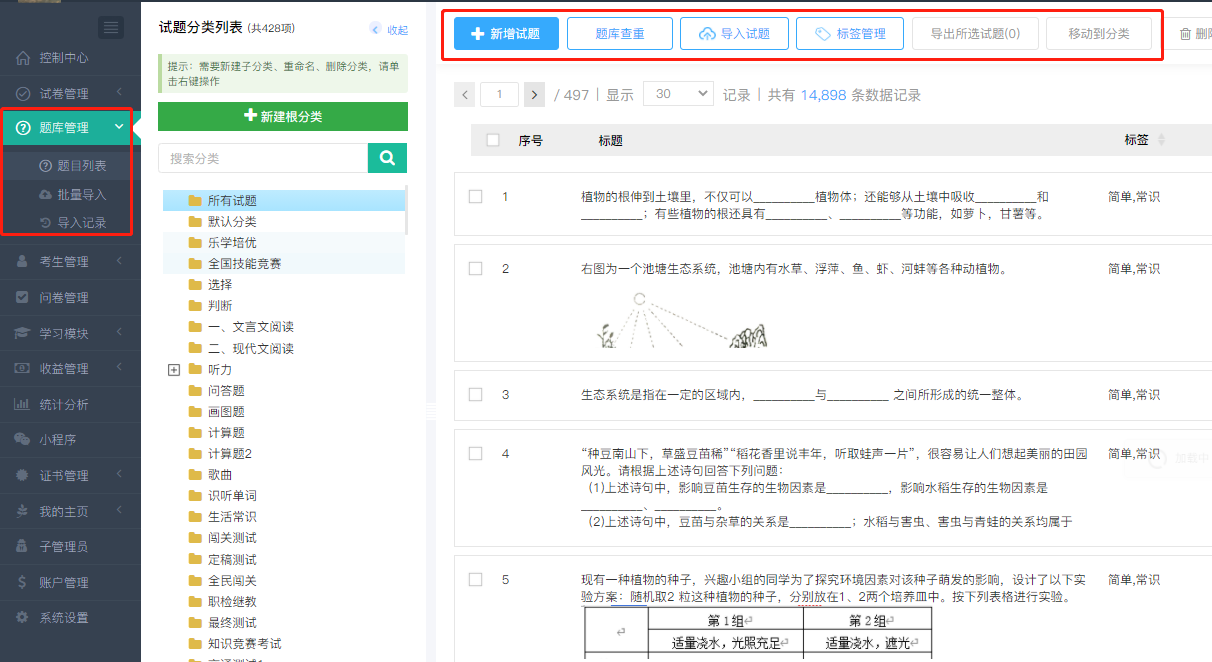1212x662 pixels.
Task: Click the 导入试题 button
Action: pyautogui.click(x=734, y=33)
